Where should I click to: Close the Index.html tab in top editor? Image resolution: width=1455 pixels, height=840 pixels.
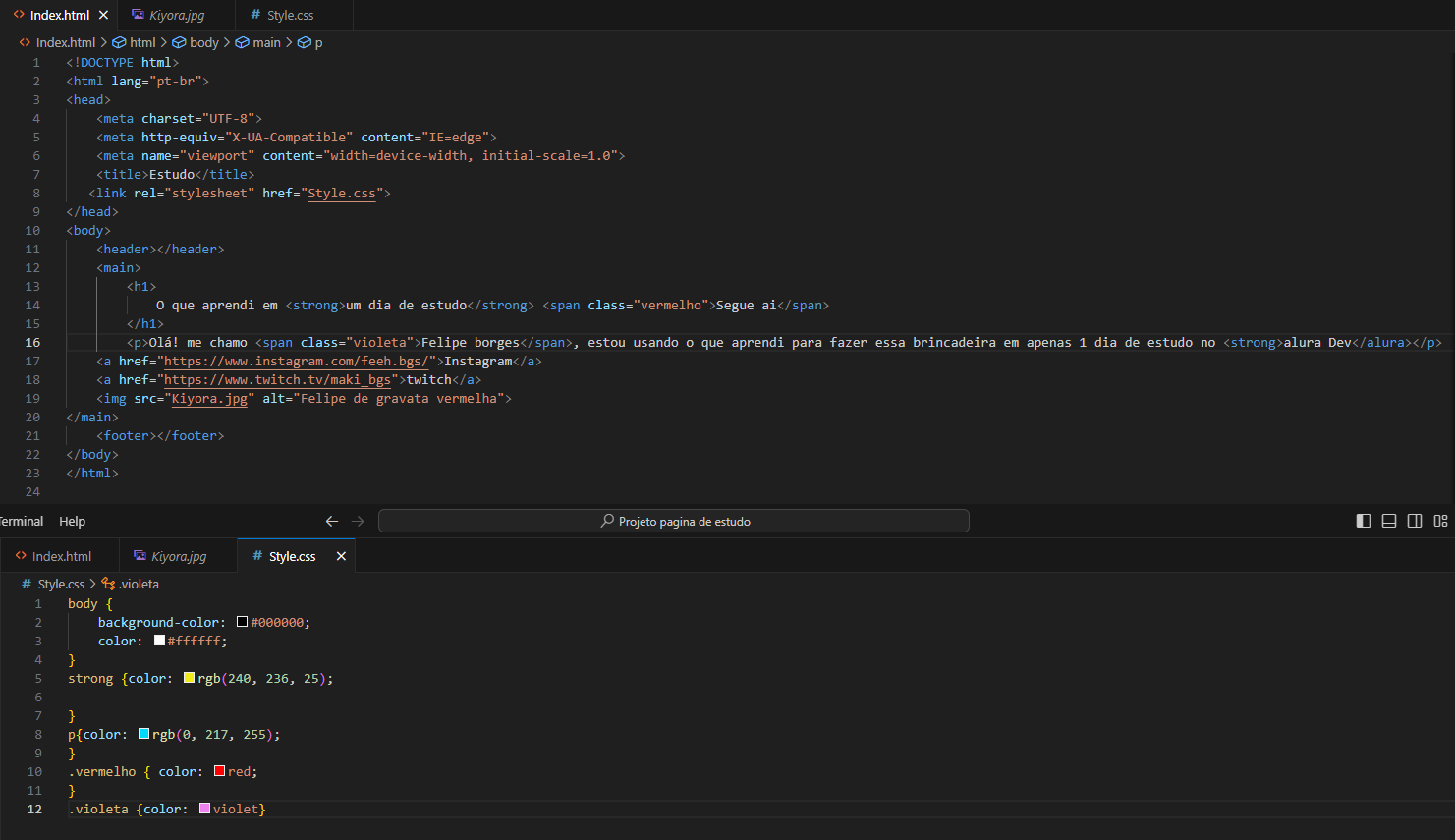click(x=103, y=15)
